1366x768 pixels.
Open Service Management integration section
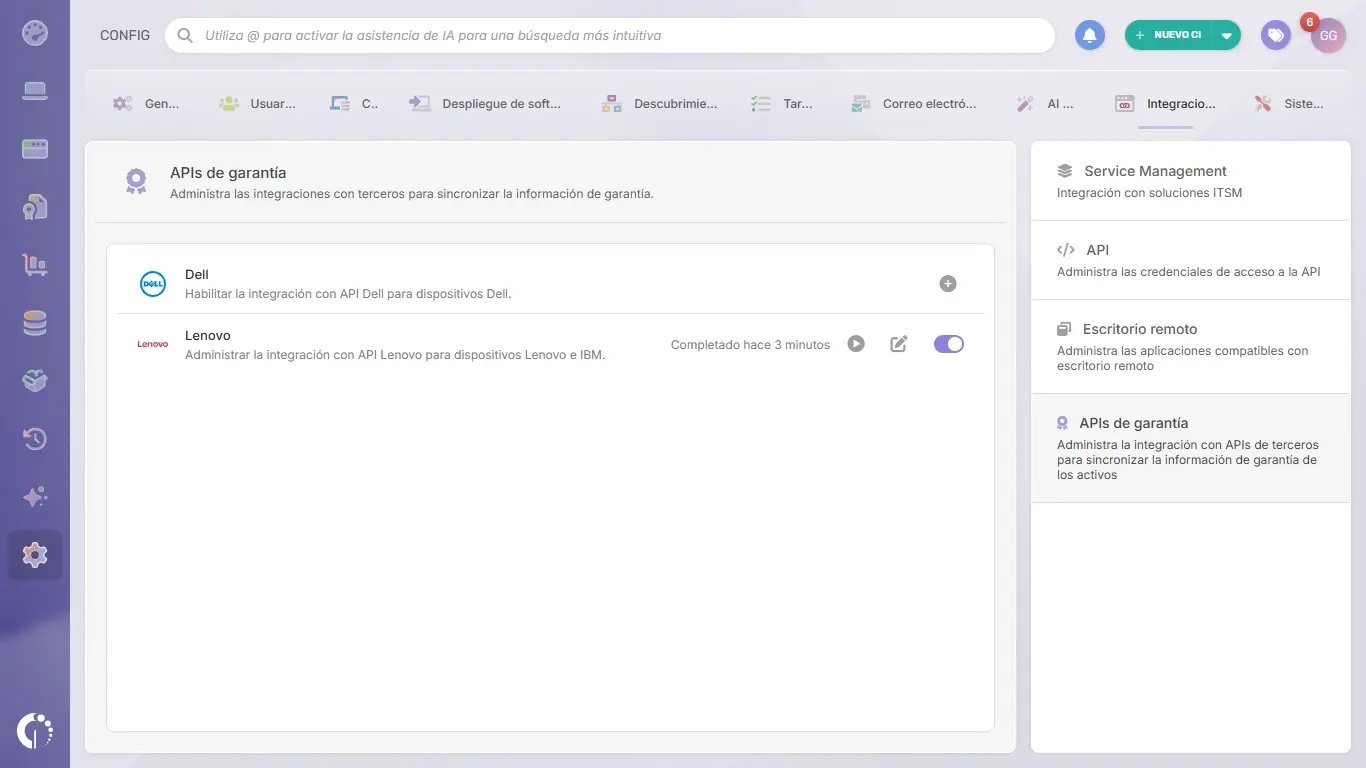coord(1191,181)
